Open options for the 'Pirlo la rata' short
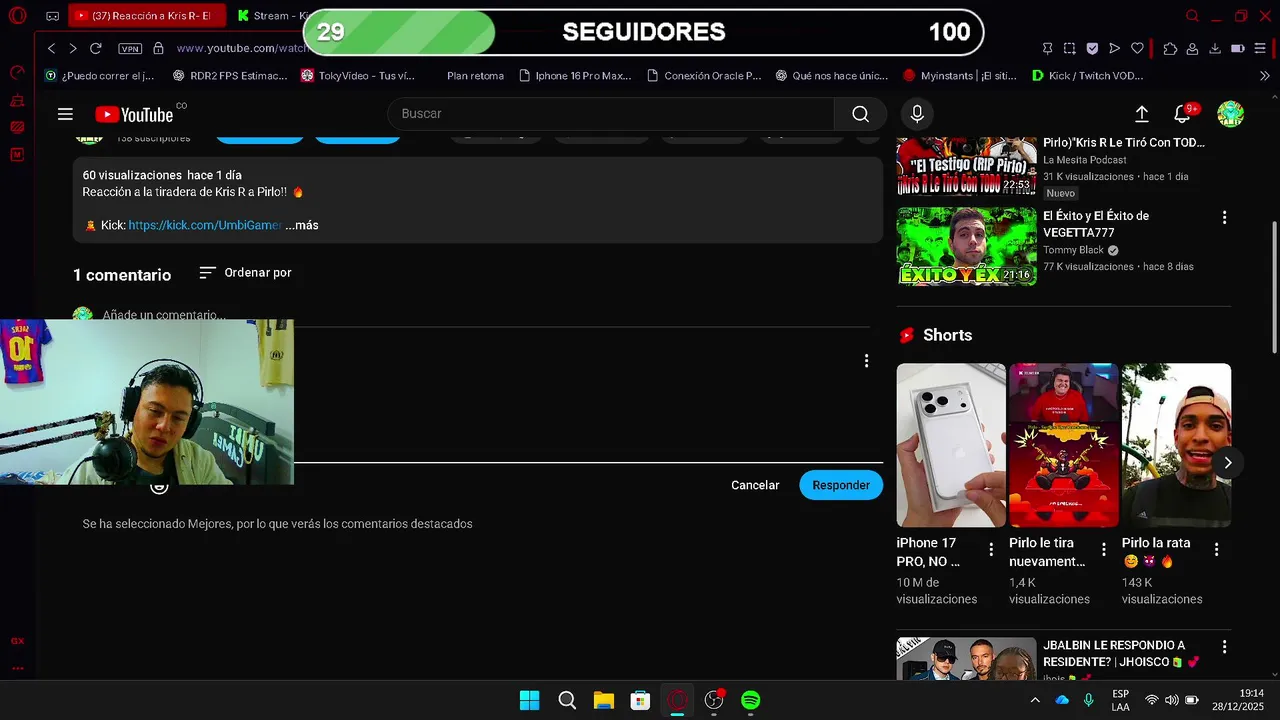The image size is (1280, 720). click(1217, 549)
